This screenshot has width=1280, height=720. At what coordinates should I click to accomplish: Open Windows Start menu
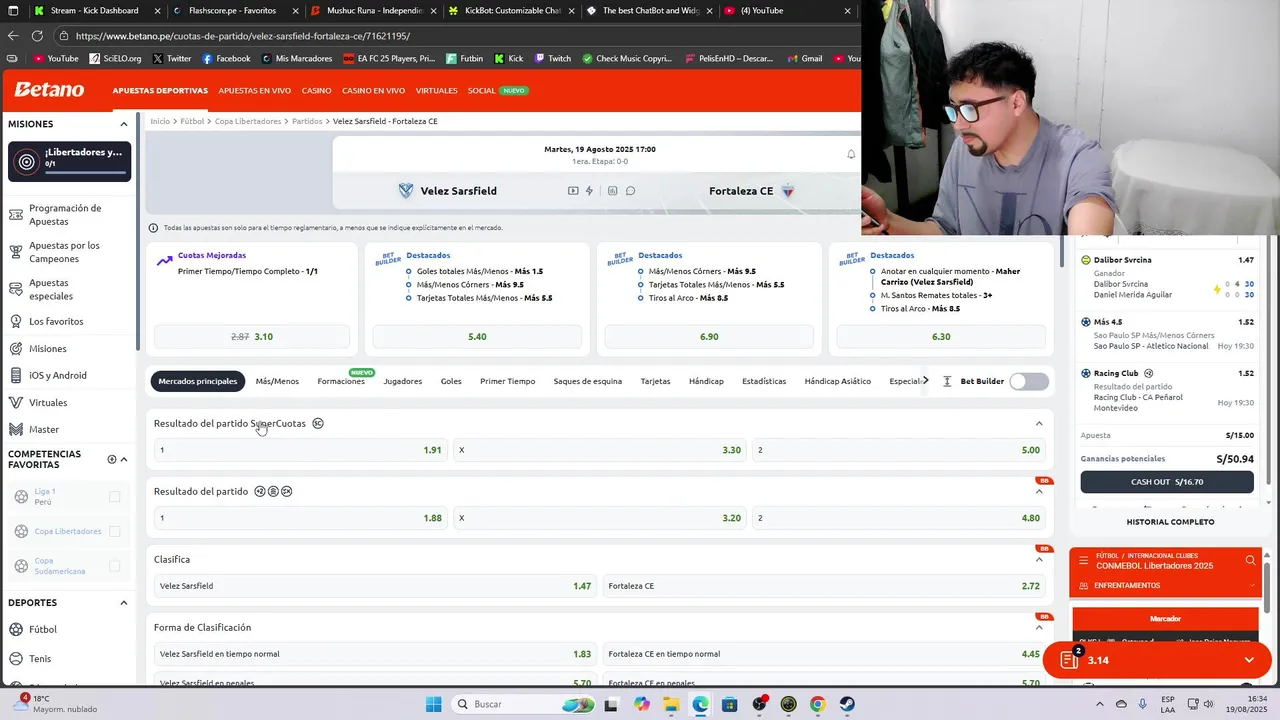pyautogui.click(x=433, y=704)
